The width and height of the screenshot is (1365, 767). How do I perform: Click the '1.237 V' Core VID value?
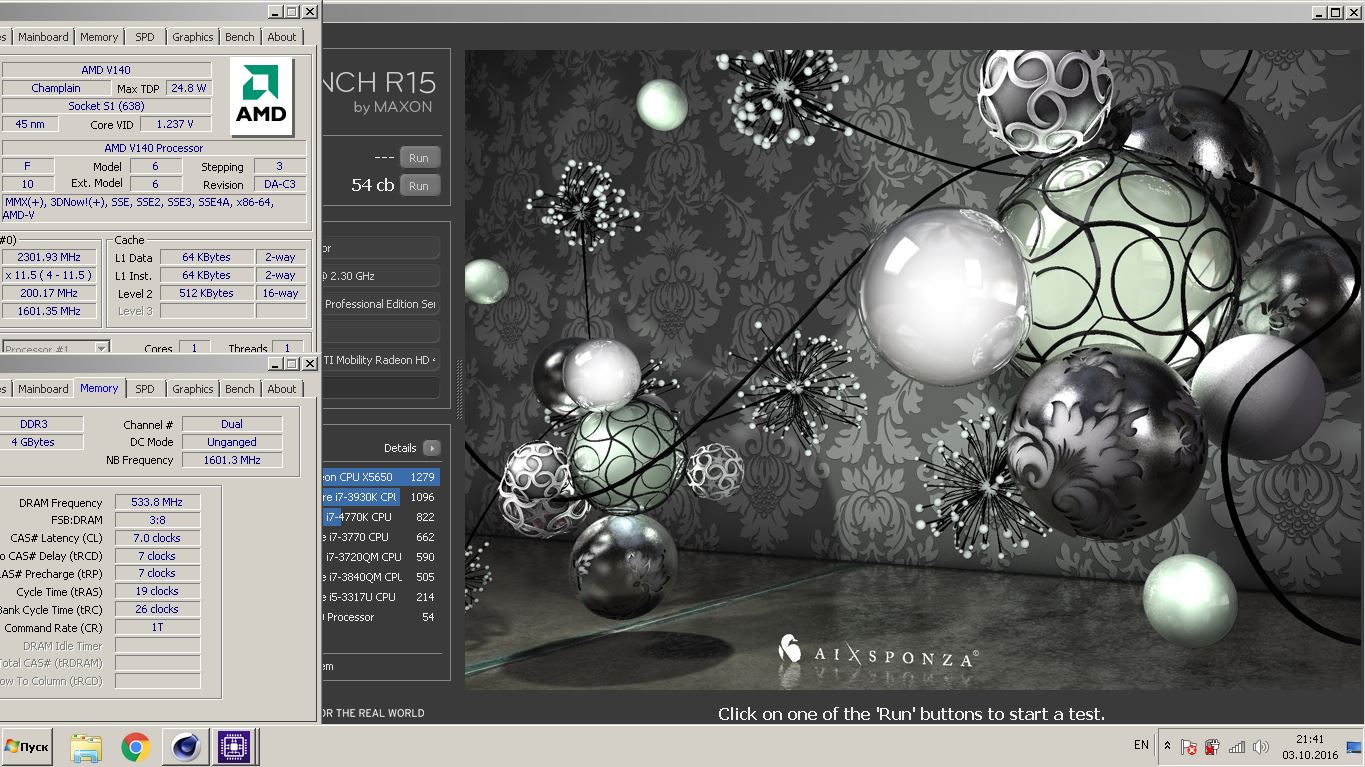(x=175, y=124)
